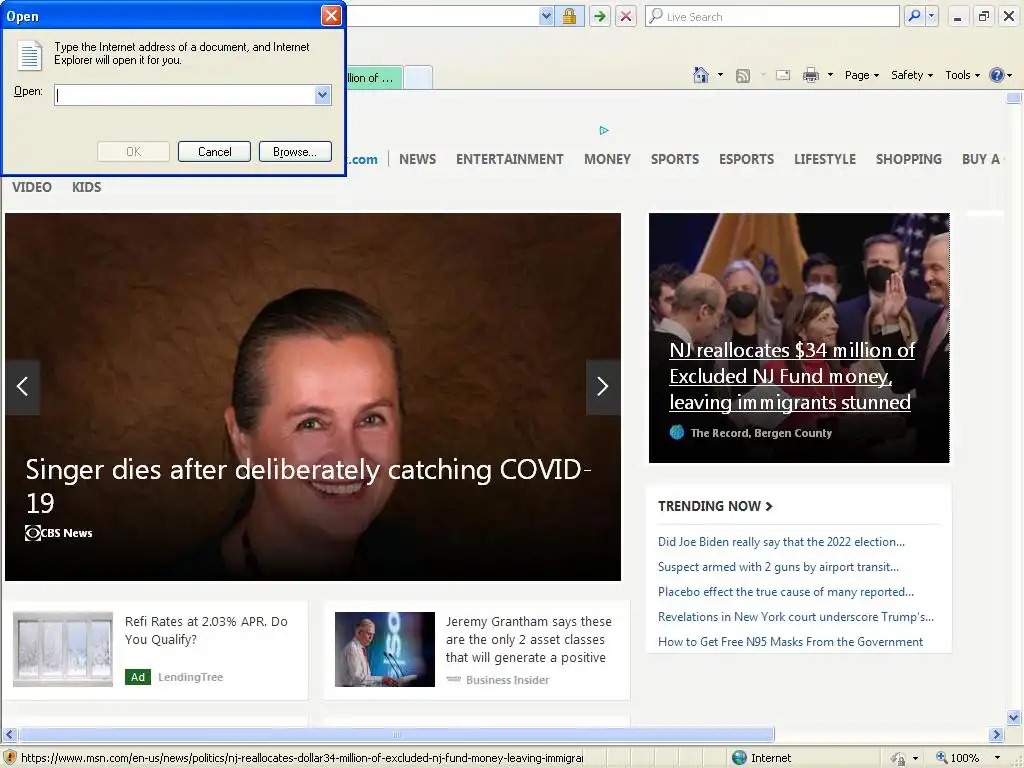Expand the Open dialog address combo dropdown

[323, 95]
